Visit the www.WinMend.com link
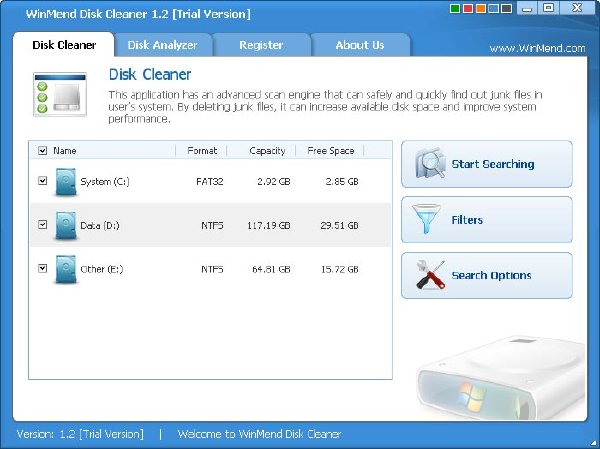Viewport: 600px width, 449px height. click(537, 49)
